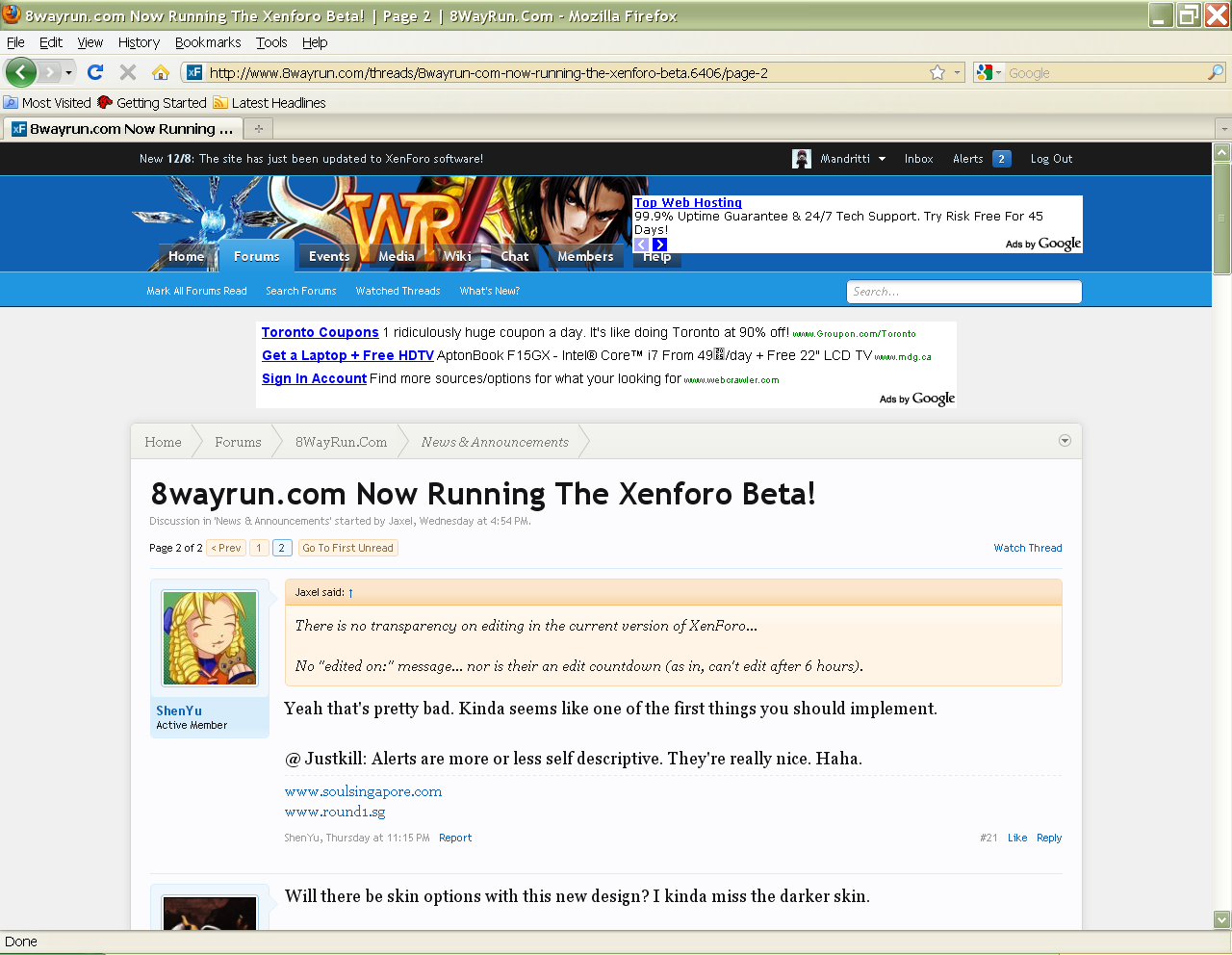This screenshot has width=1232, height=955.
Task: Open the Tools menu
Action: [x=271, y=42]
